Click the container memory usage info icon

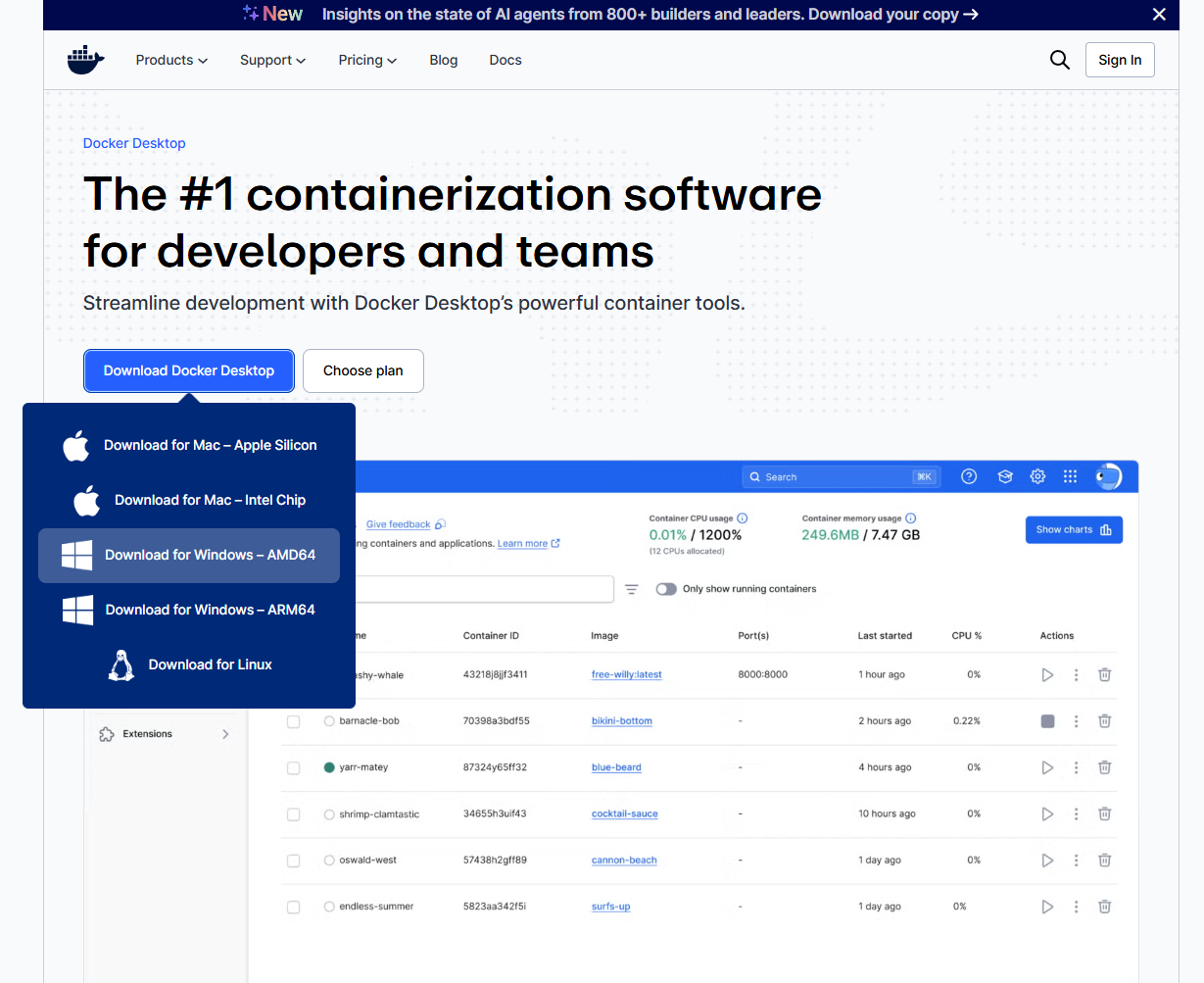[x=911, y=517]
